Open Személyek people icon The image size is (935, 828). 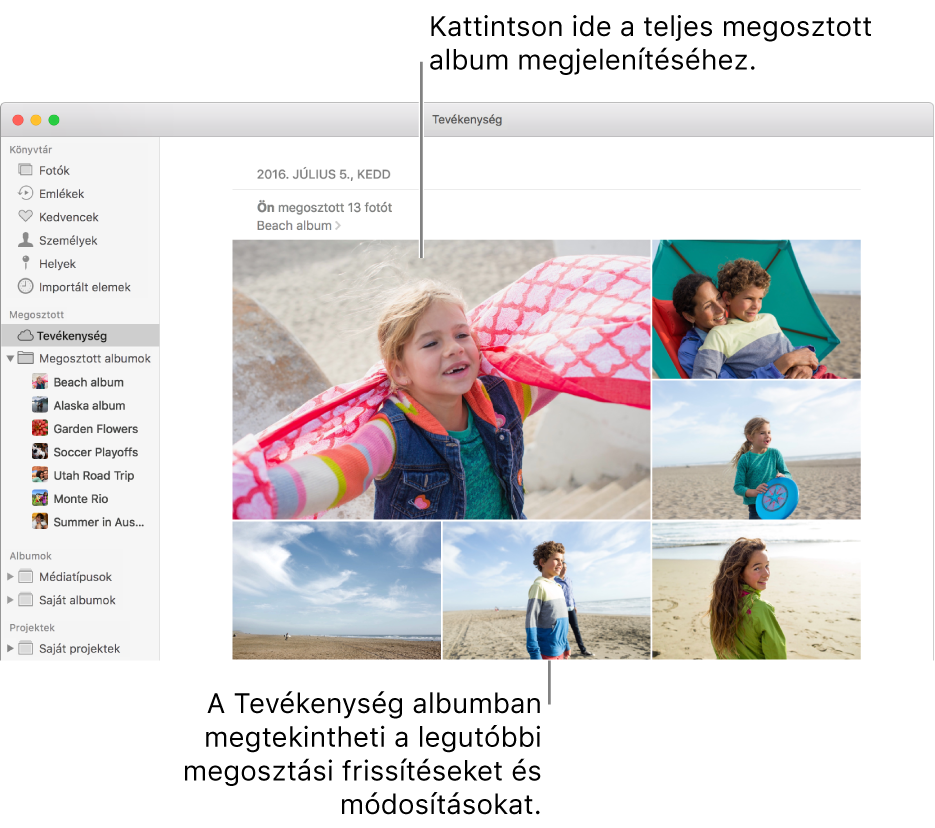[26, 240]
